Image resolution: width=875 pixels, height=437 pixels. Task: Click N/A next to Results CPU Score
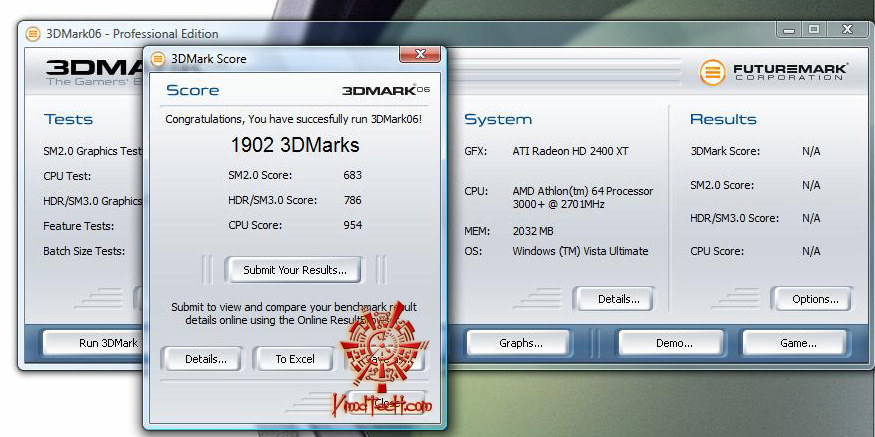pyautogui.click(x=811, y=251)
